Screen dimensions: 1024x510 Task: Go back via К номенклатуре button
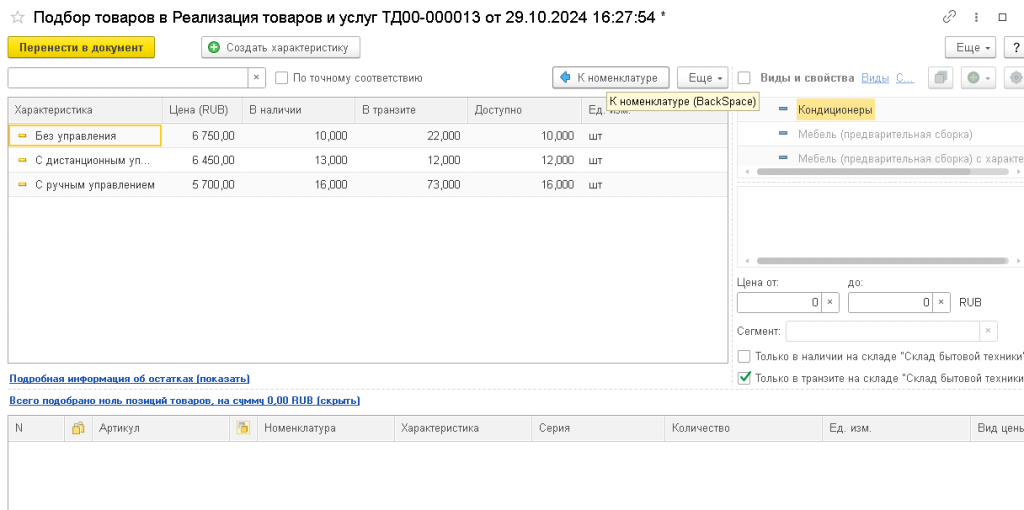click(x=611, y=78)
